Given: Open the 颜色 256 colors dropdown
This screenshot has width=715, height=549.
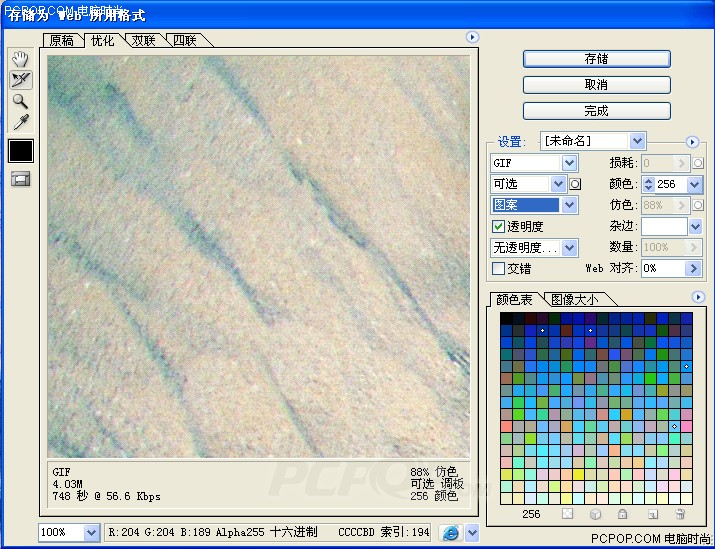Looking at the screenshot, I should pyautogui.click(x=694, y=184).
